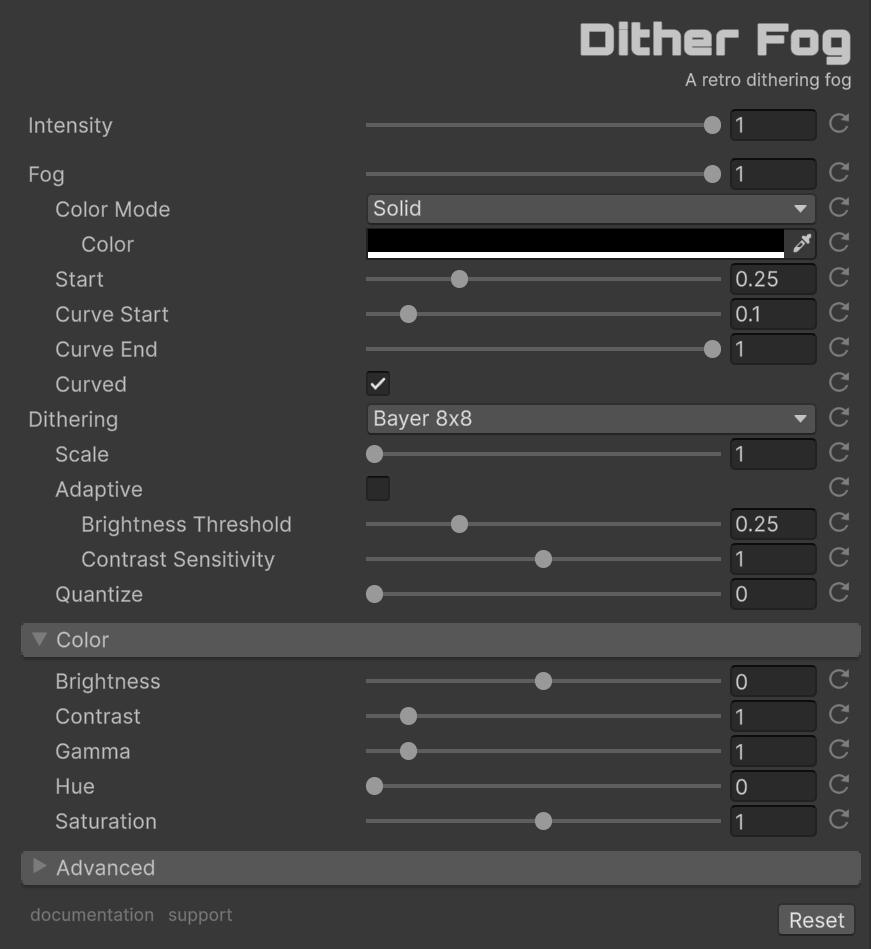Click the Contrast value input field
Image resolution: width=871 pixels, height=949 pixels.
(x=773, y=717)
